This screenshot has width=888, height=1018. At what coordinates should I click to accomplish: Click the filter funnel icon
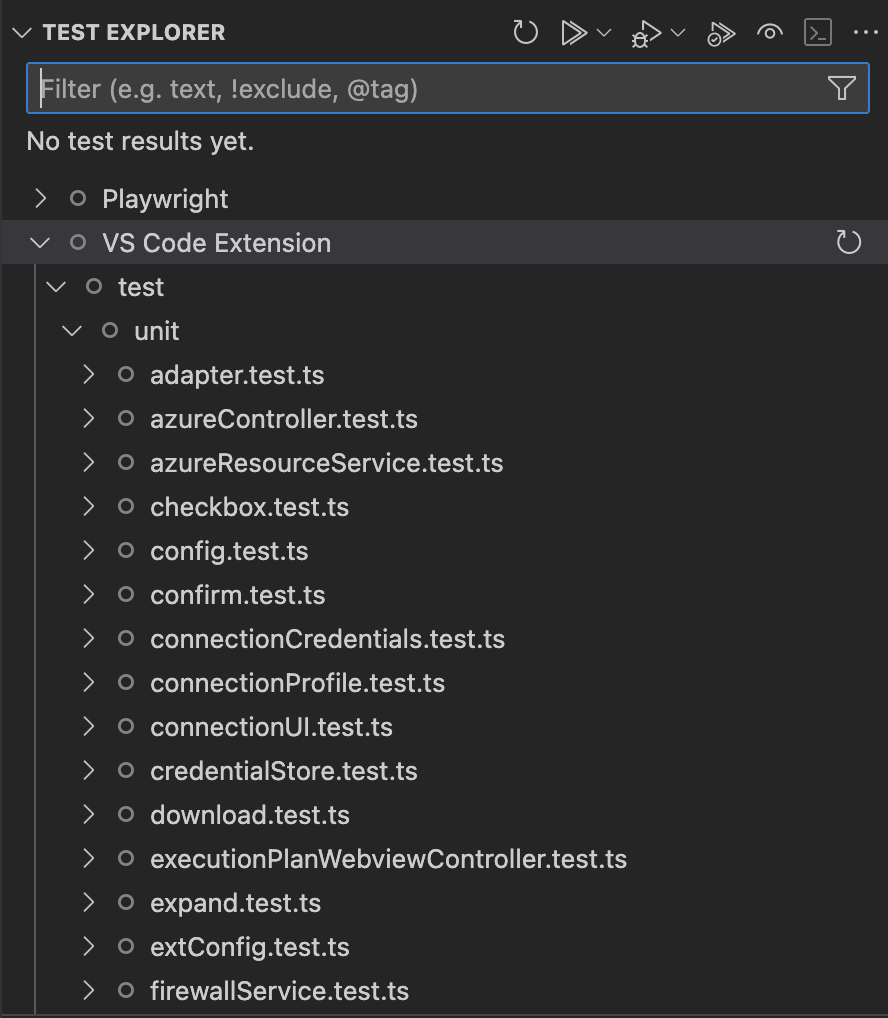pos(841,89)
